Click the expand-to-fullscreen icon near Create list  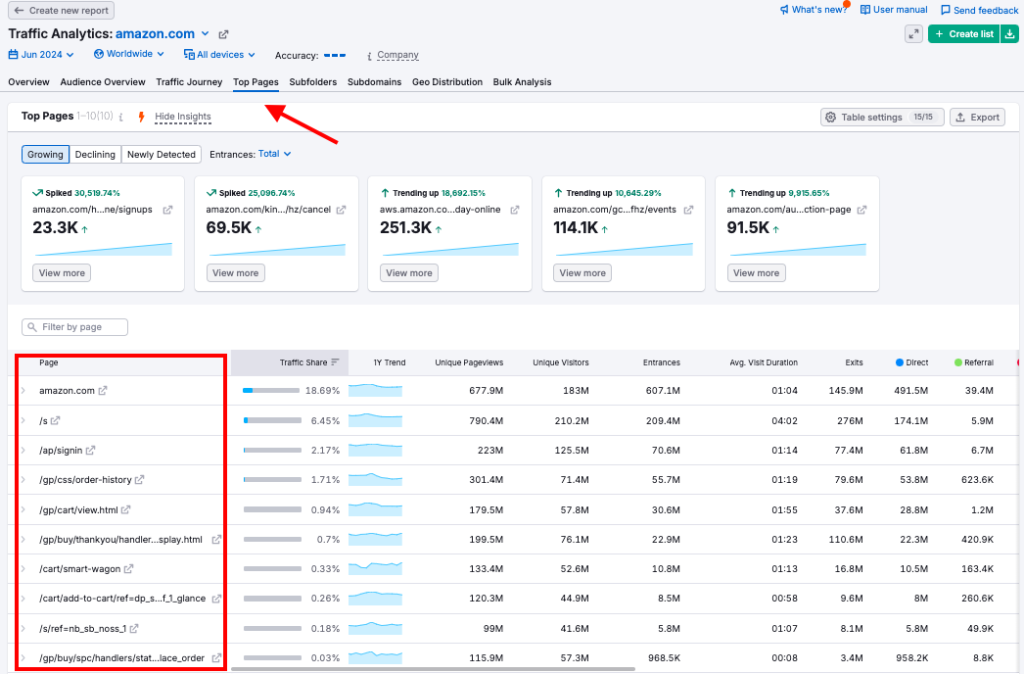tap(913, 34)
